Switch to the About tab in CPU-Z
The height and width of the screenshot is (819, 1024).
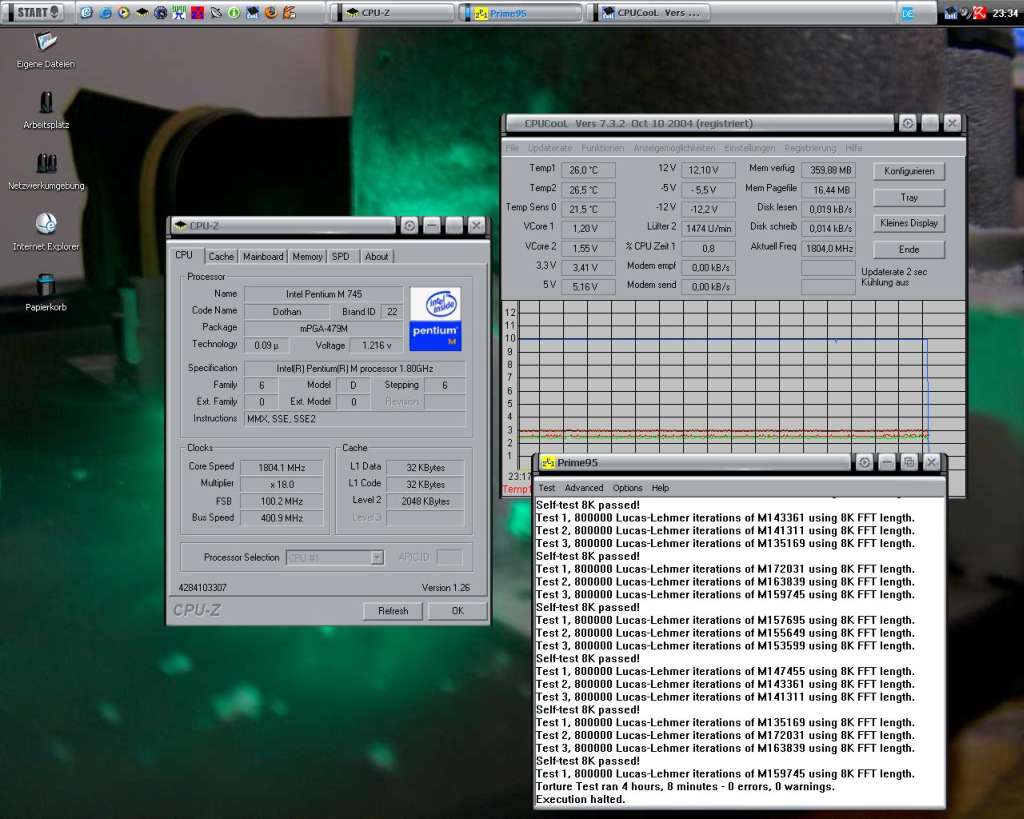(377, 257)
